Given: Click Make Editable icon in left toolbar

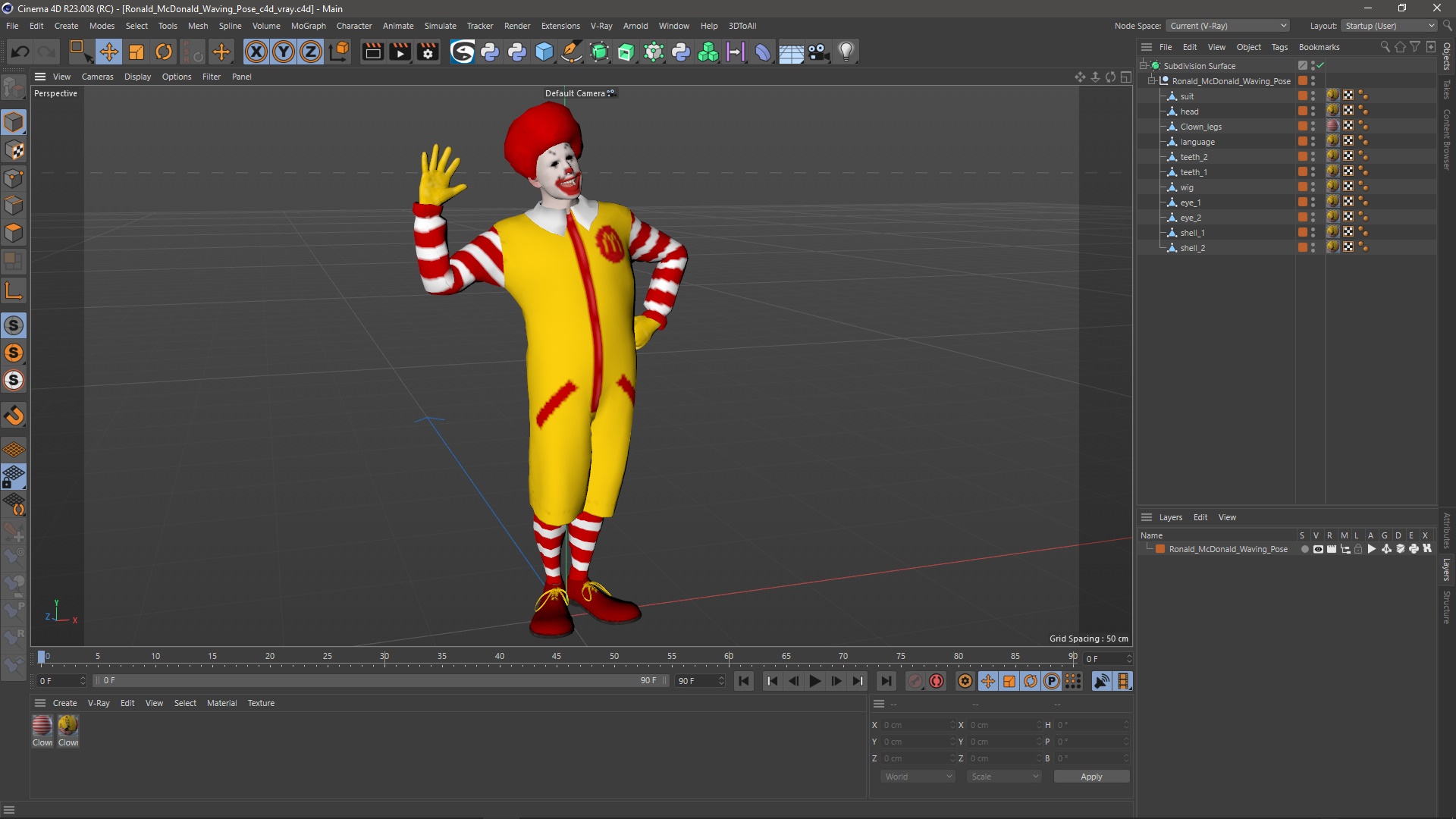Looking at the screenshot, I should pos(14,89).
